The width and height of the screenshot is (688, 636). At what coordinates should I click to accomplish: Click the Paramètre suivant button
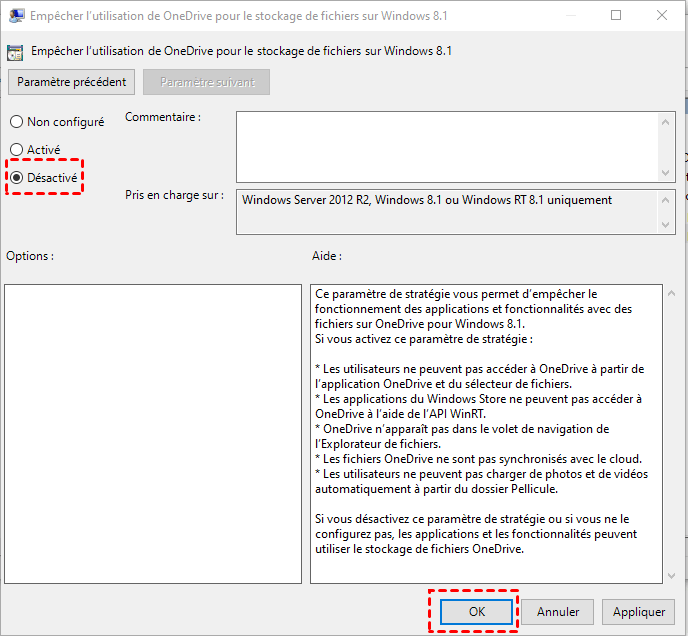[207, 82]
